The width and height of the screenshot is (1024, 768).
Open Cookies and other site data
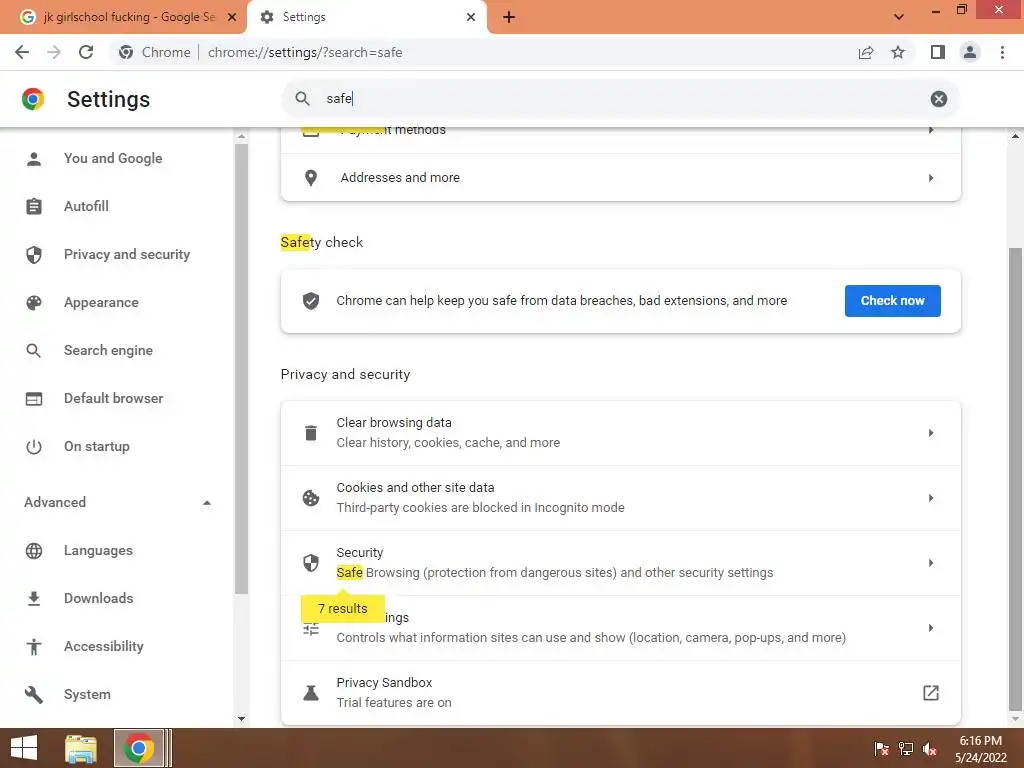click(620, 498)
